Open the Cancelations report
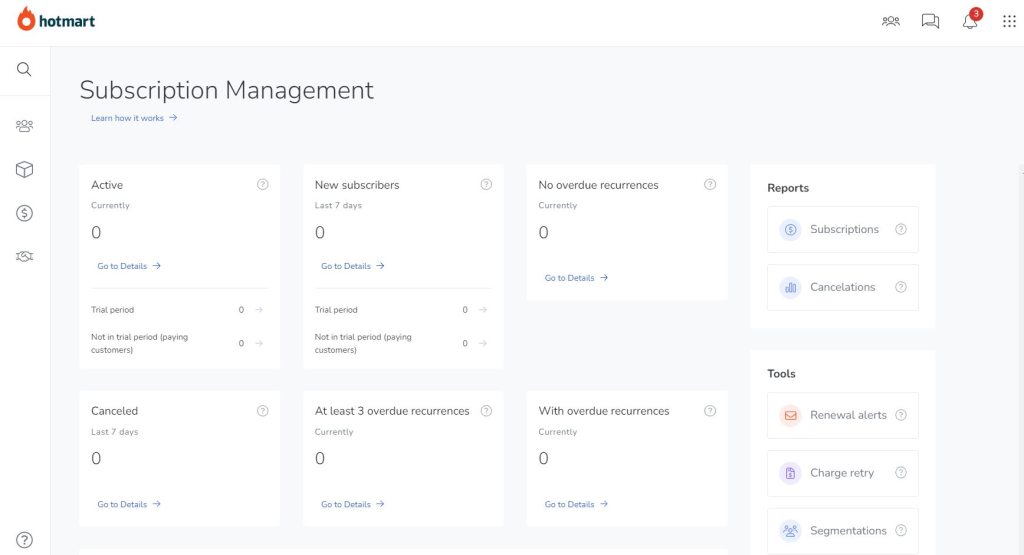 point(842,287)
